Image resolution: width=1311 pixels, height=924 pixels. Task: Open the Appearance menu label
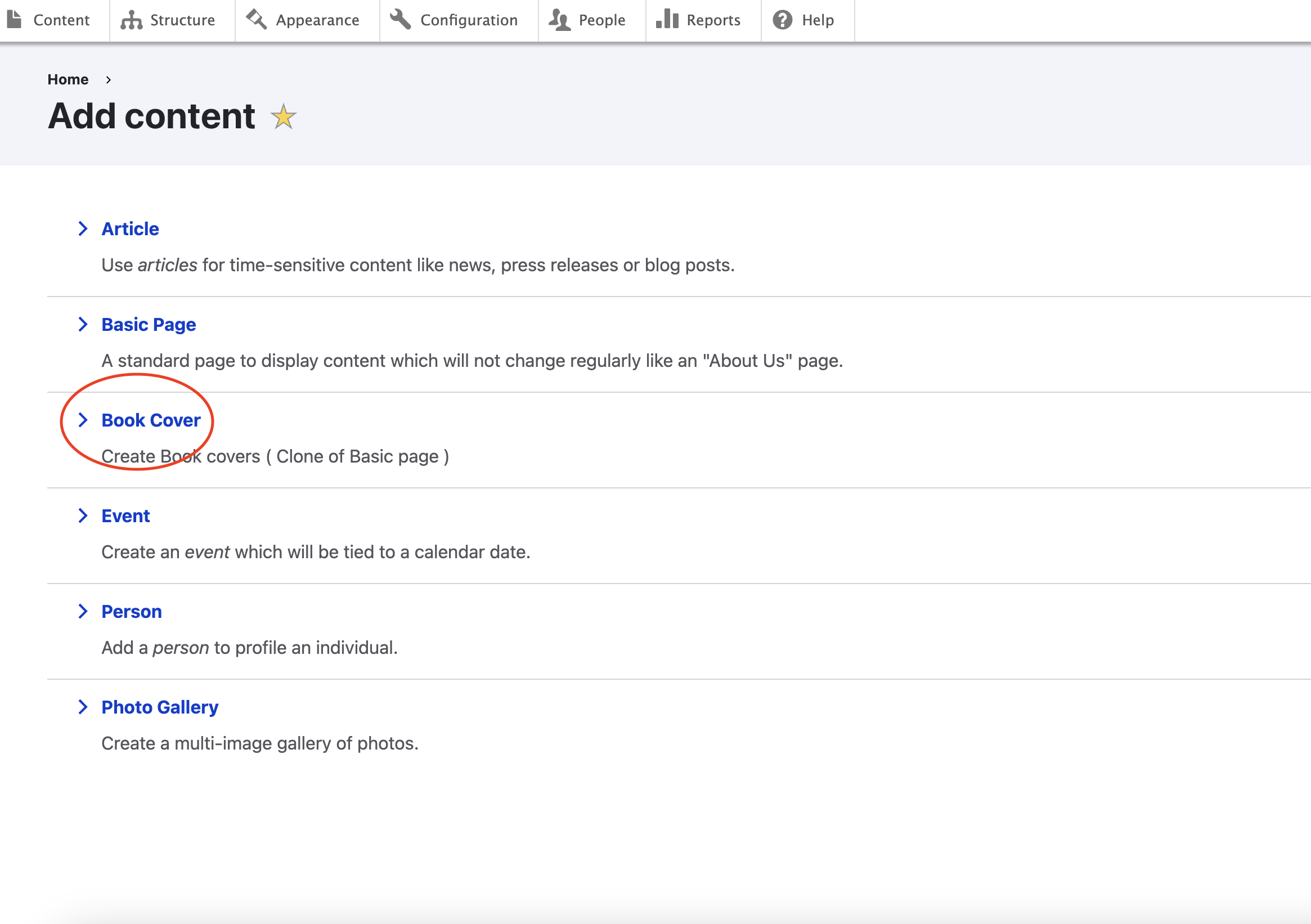tap(317, 20)
